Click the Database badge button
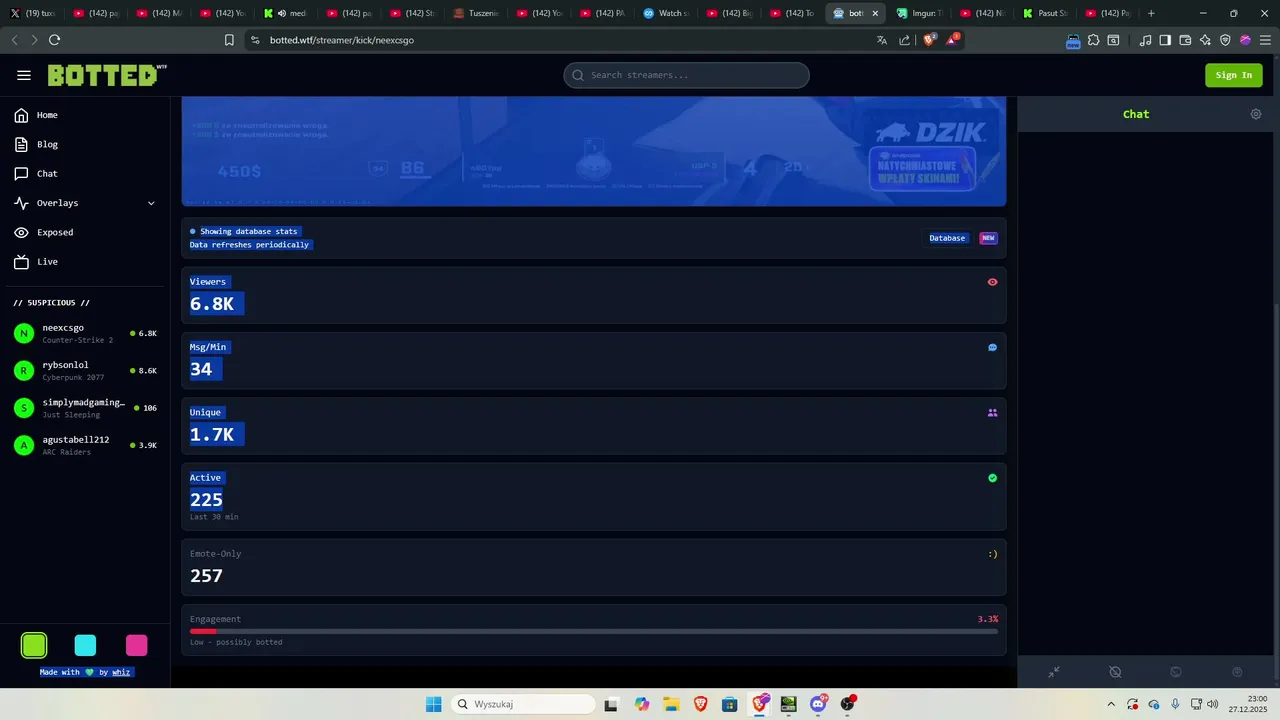Viewport: 1280px width, 720px height. point(947,238)
